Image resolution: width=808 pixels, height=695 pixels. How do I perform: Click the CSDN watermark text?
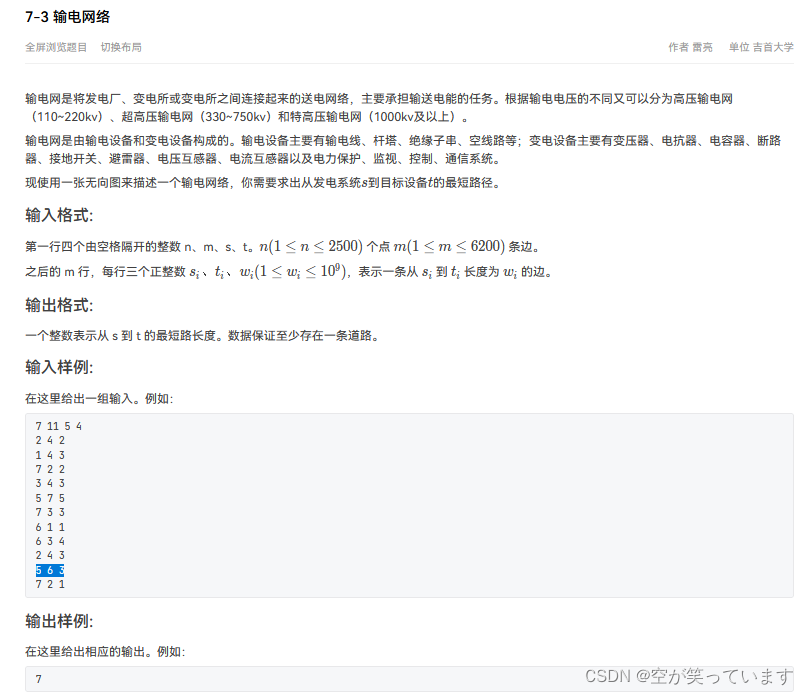(693, 676)
